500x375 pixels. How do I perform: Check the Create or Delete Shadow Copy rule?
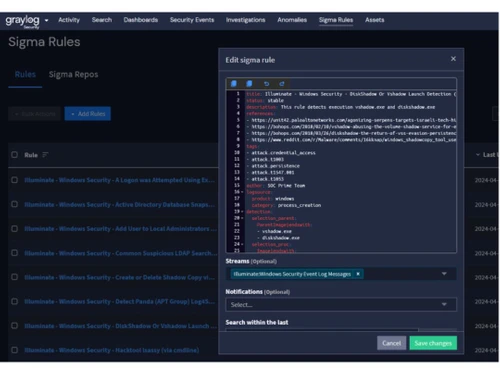[14, 277]
